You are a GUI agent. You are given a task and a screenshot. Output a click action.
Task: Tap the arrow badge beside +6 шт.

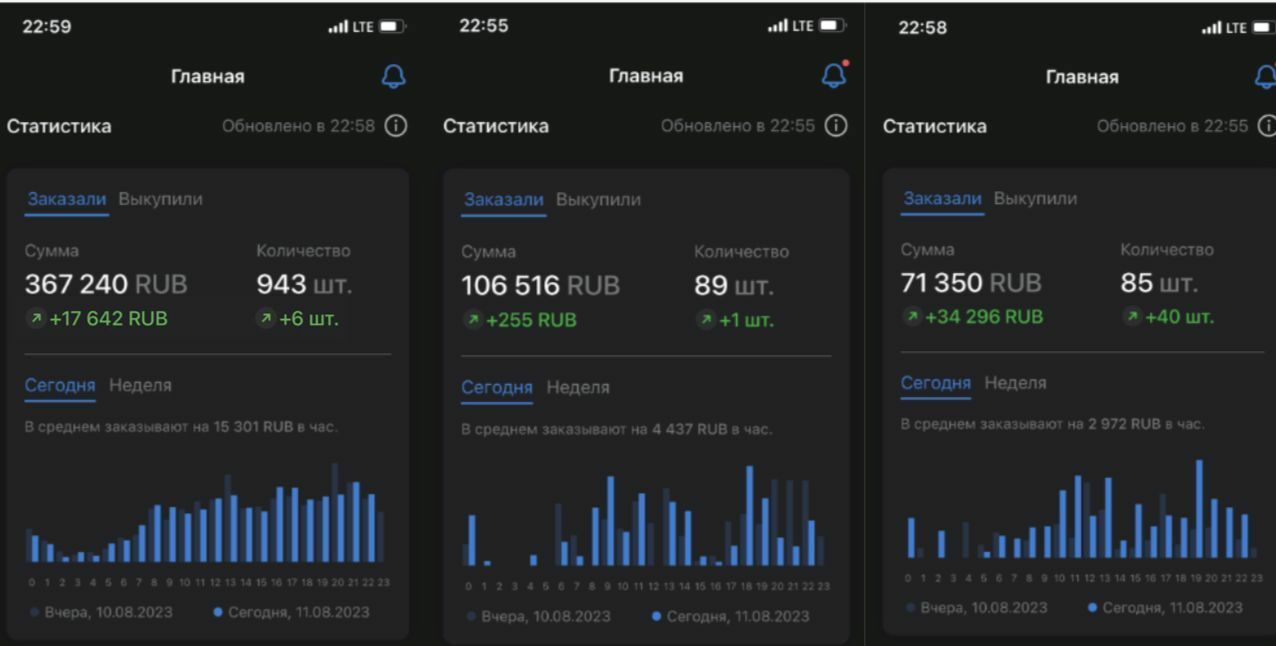[x=267, y=319]
